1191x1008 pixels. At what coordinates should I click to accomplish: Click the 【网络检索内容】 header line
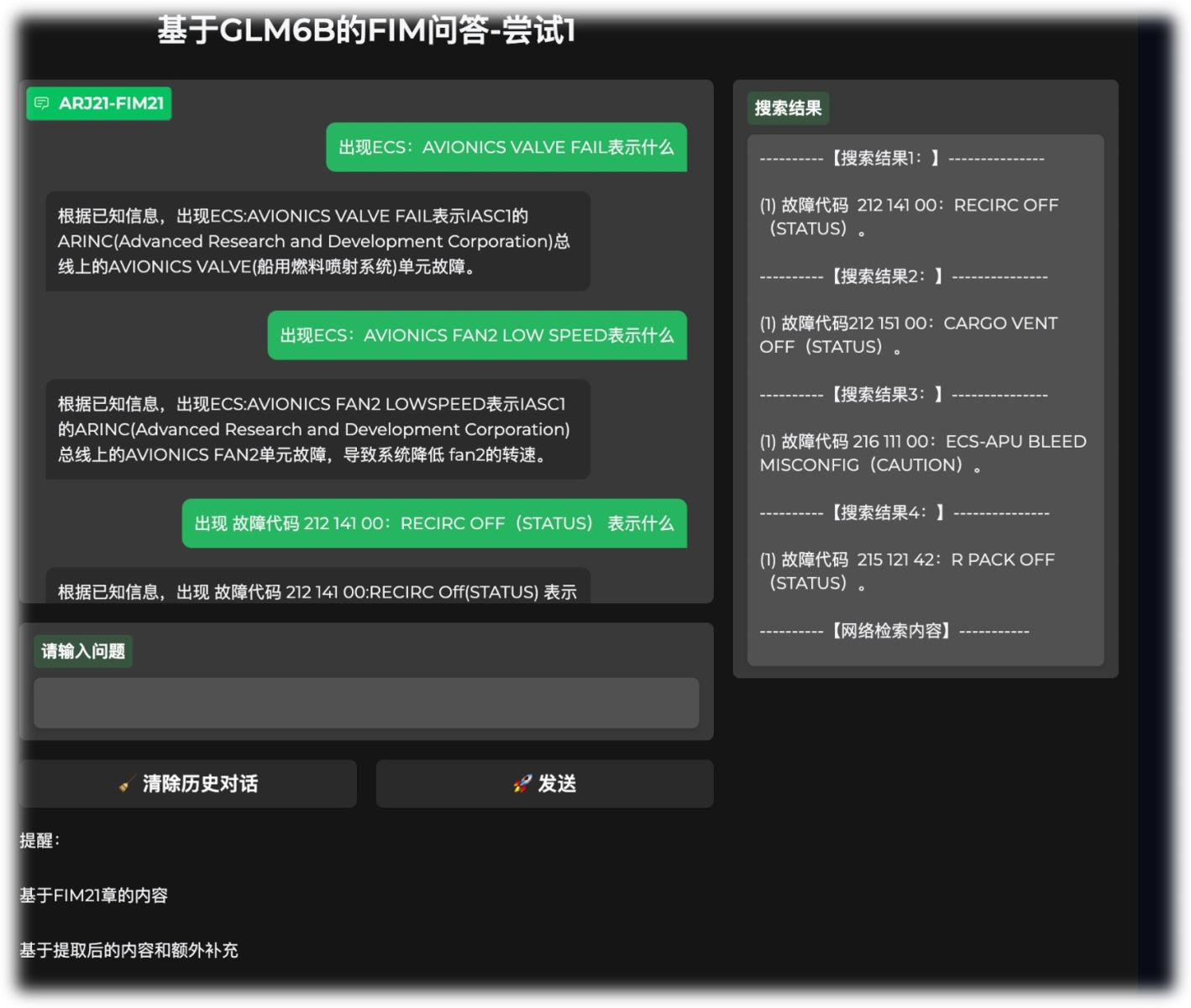[x=895, y=631]
